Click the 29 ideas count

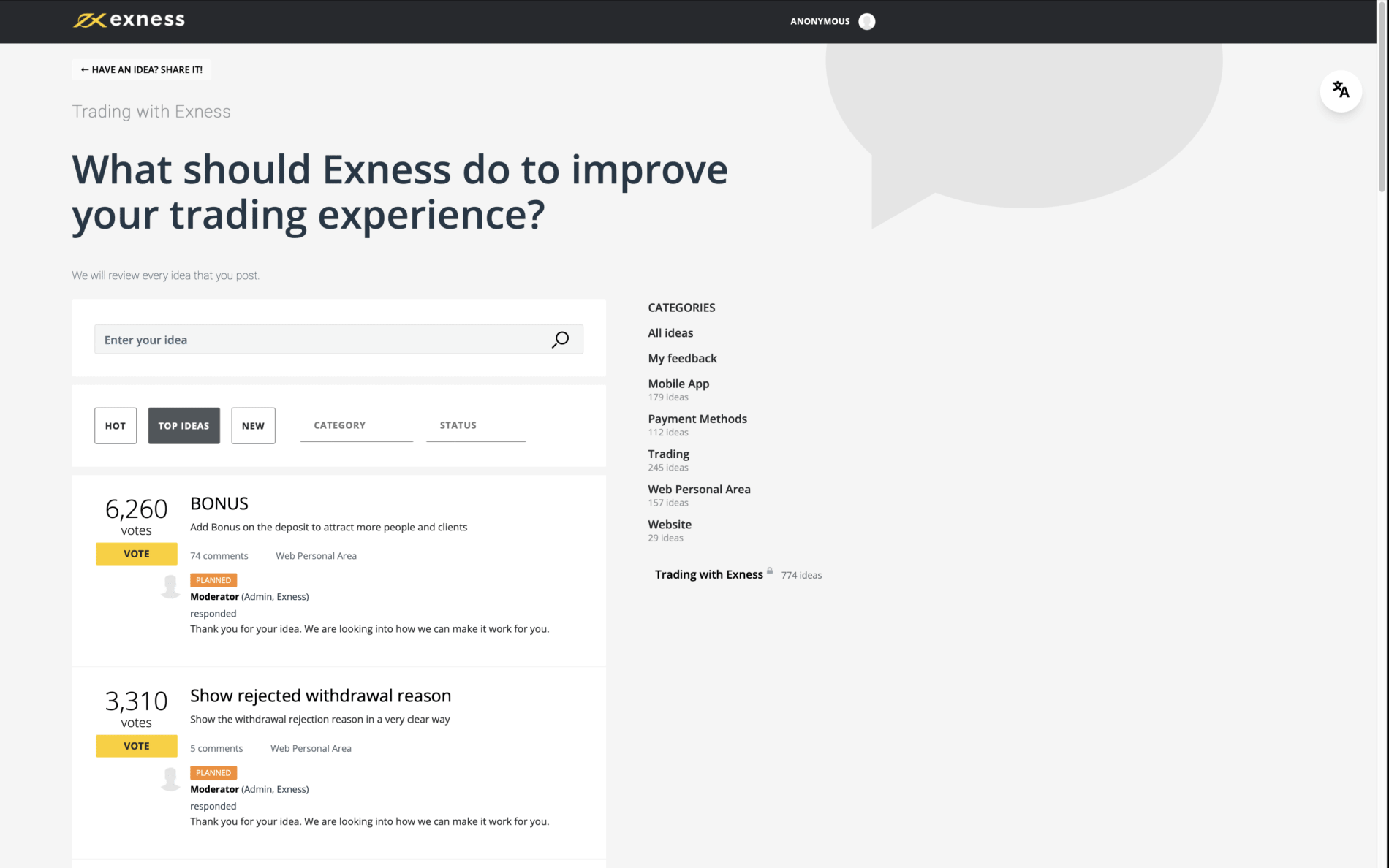pos(666,538)
